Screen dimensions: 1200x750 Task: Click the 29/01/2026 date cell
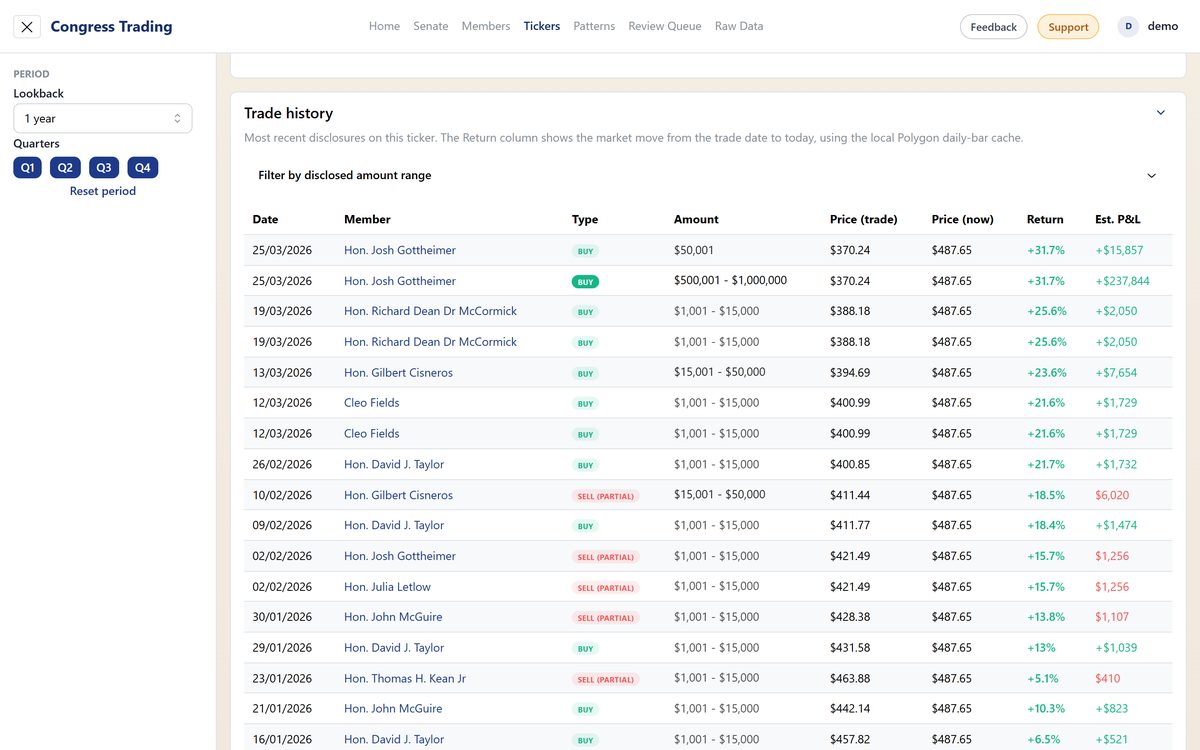tap(282, 647)
